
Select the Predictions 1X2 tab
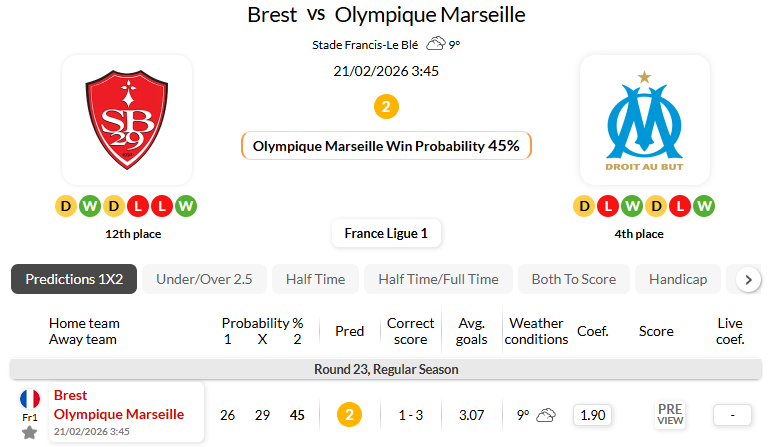click(x=74, y=279)
